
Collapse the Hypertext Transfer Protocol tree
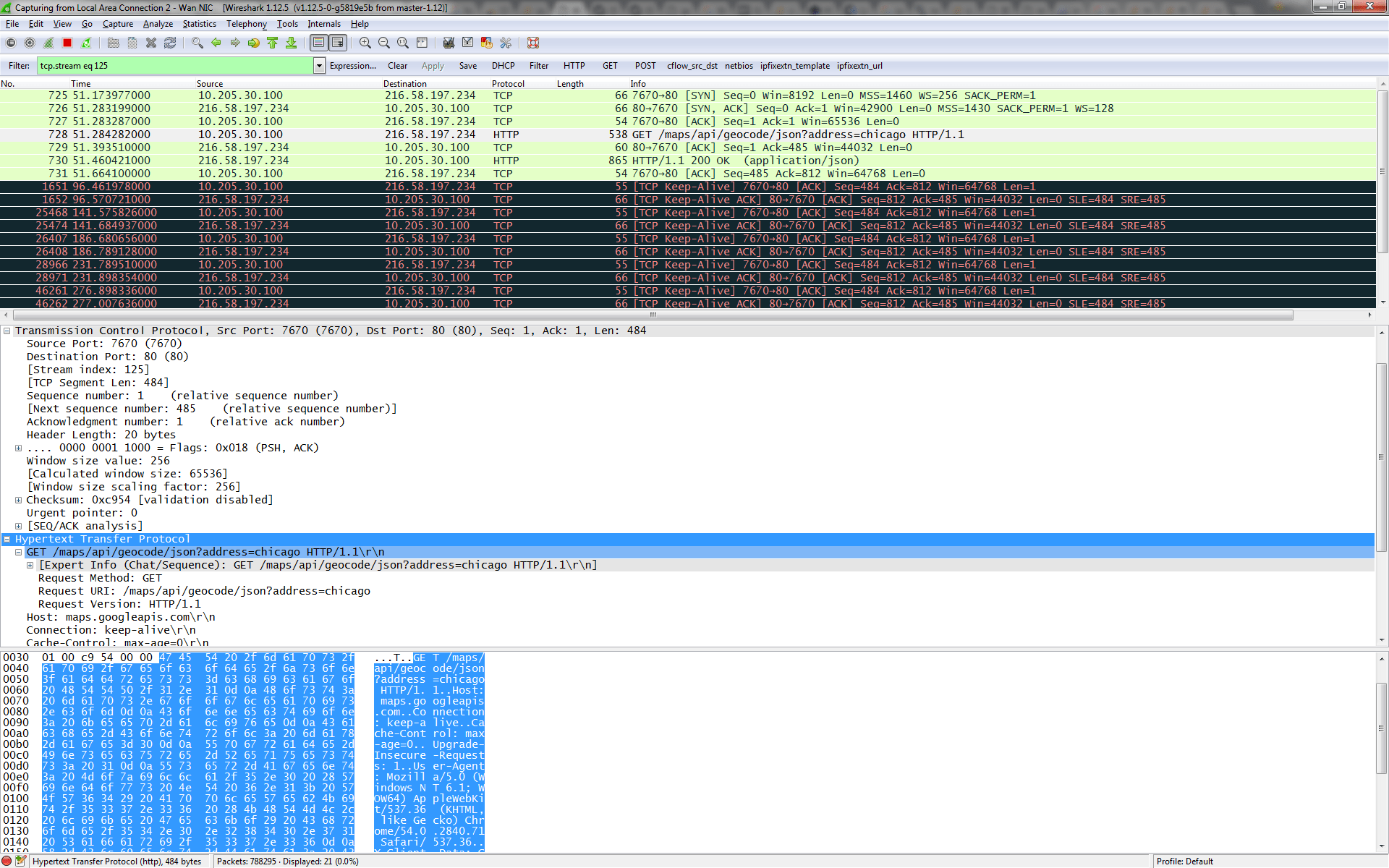(7, 540)
